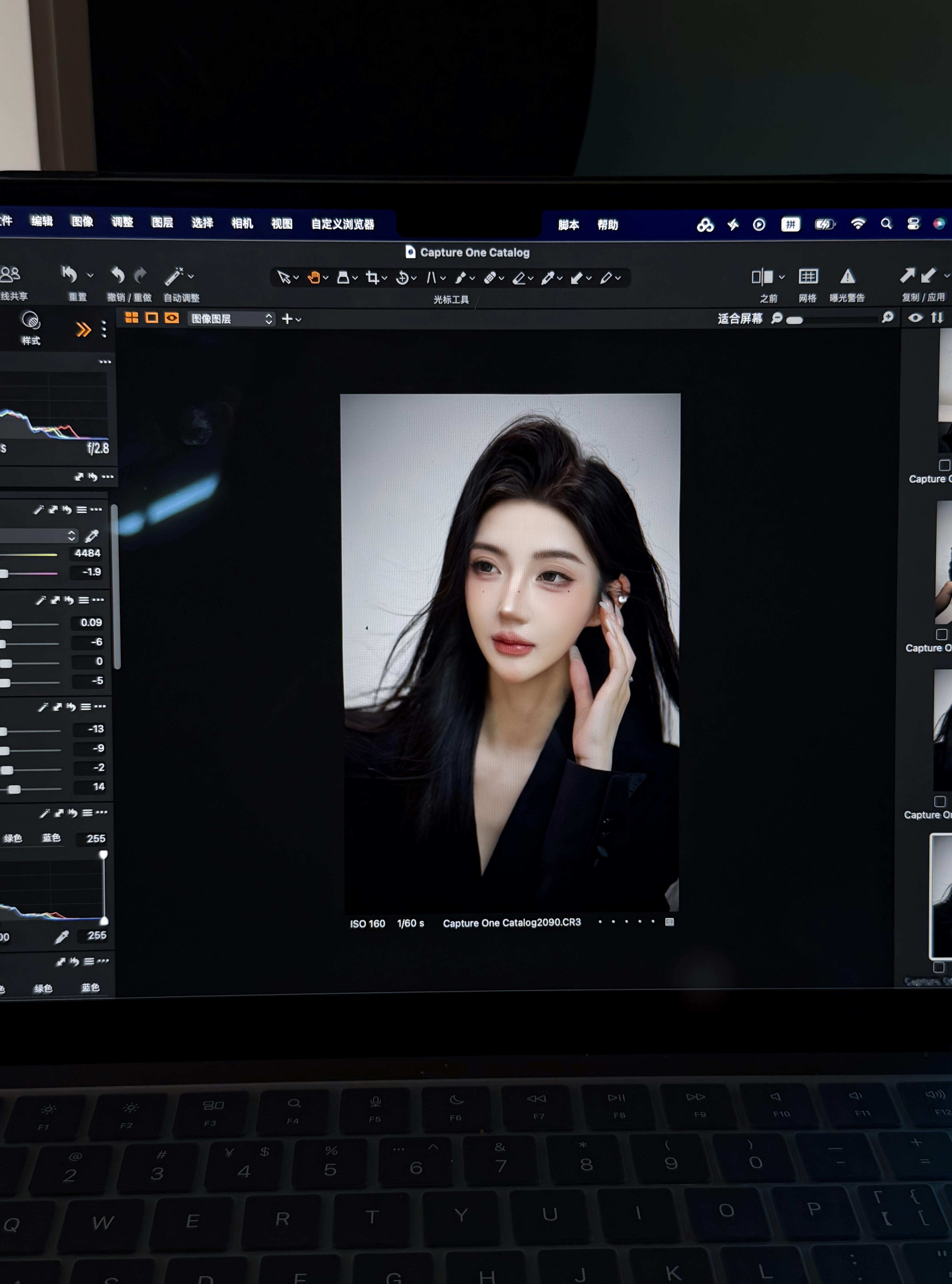The width and height of the screenshot is (952, 1284).
Task: Click the Auto Adjust magic wand
Action: click(x=174, y=276)
